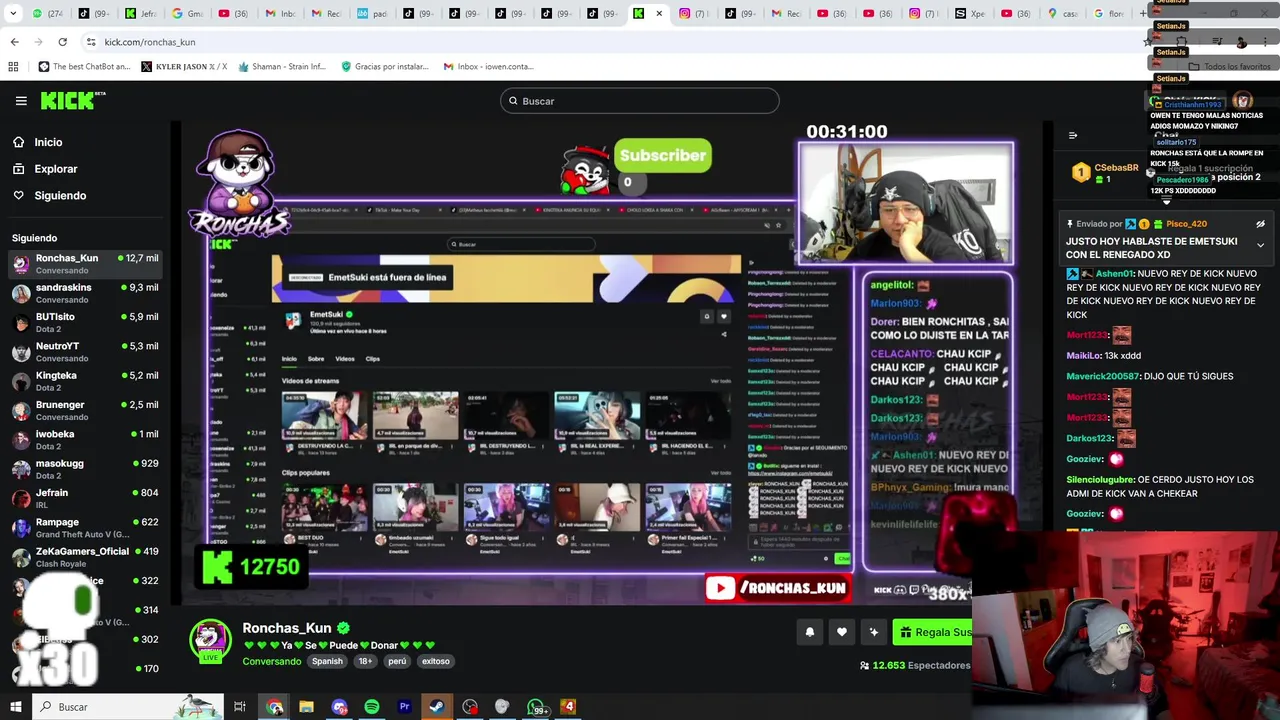Close the active Kick browser tab

click(658, 14)
